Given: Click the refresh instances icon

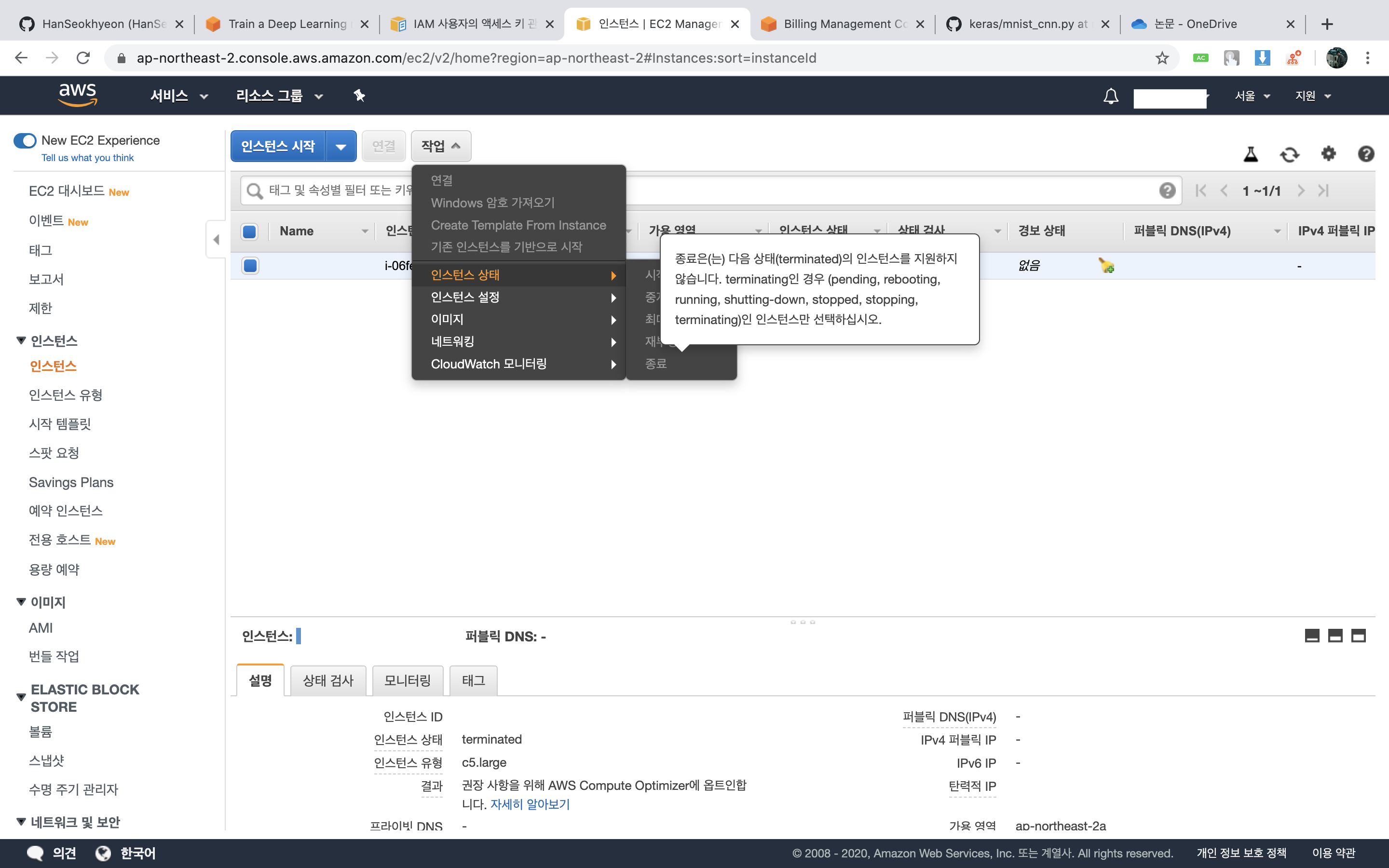Looking at the screenshot, I should [x=1289, y=154].
